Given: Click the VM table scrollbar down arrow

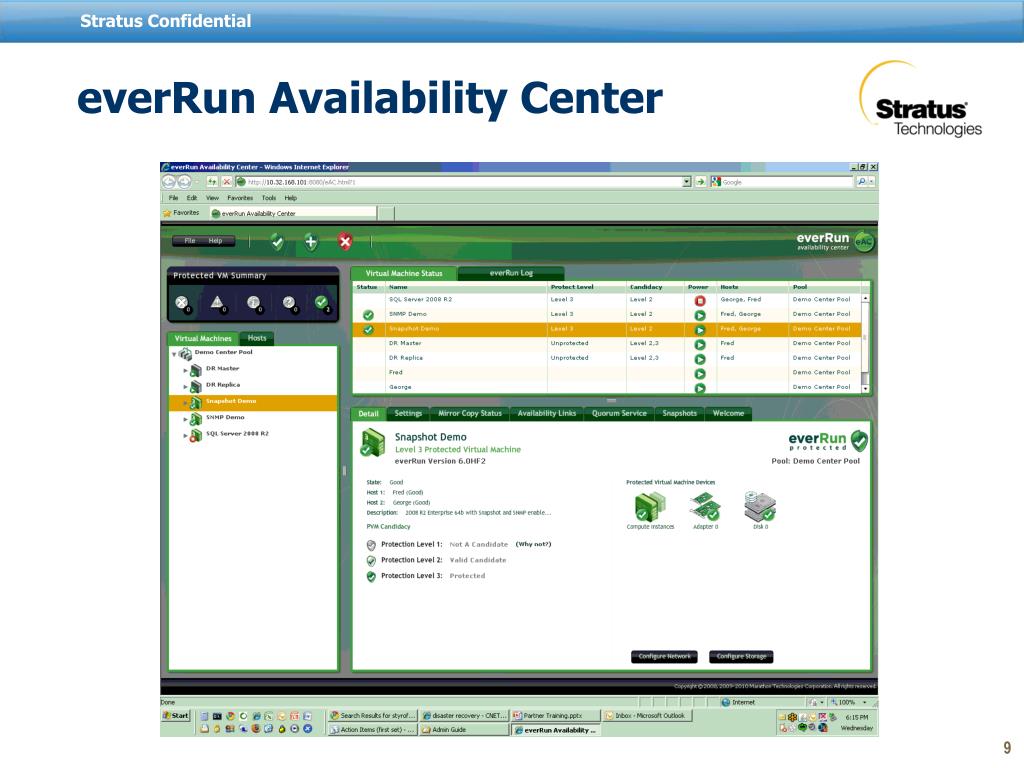Looking at the screenshot, I should tap(865, 389).
